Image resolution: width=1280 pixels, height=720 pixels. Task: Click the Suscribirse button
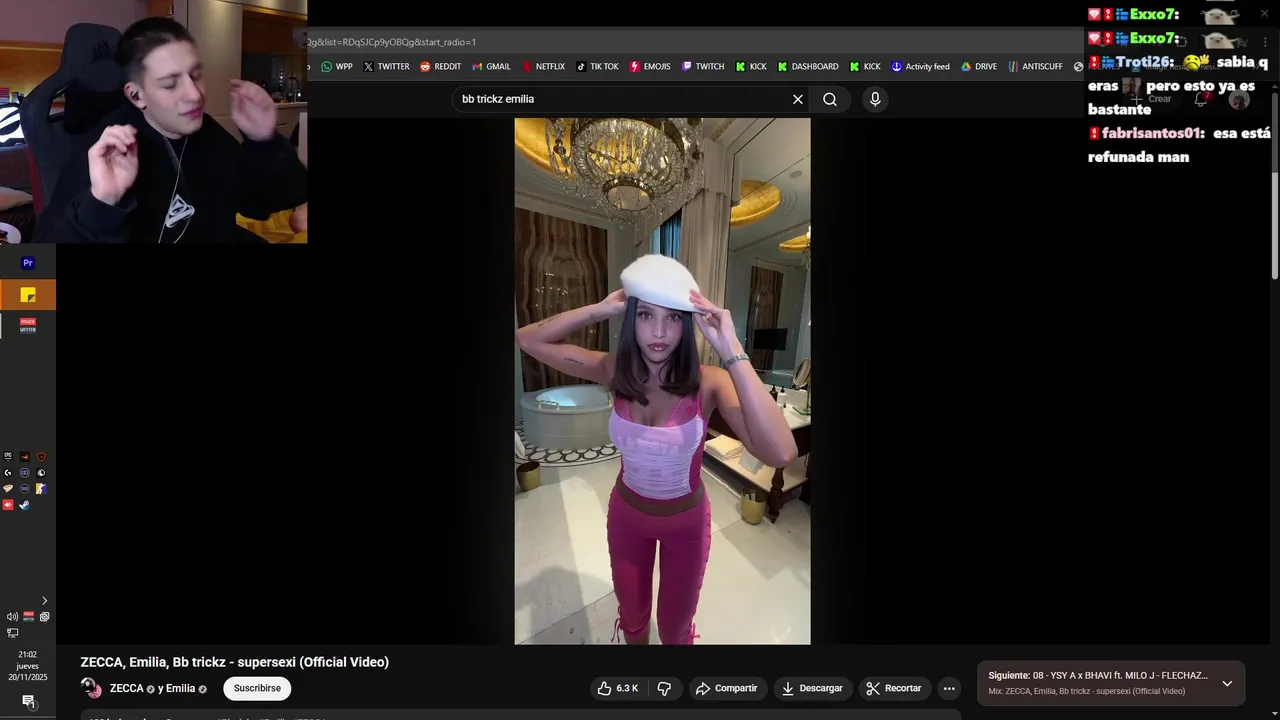[257, 688]
